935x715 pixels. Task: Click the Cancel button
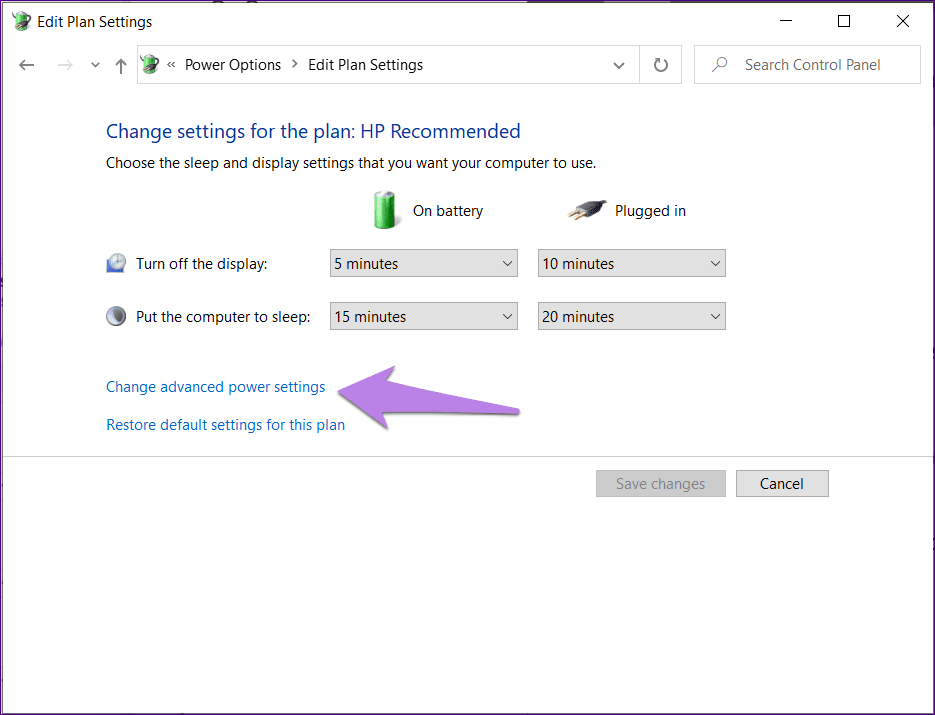782,483
